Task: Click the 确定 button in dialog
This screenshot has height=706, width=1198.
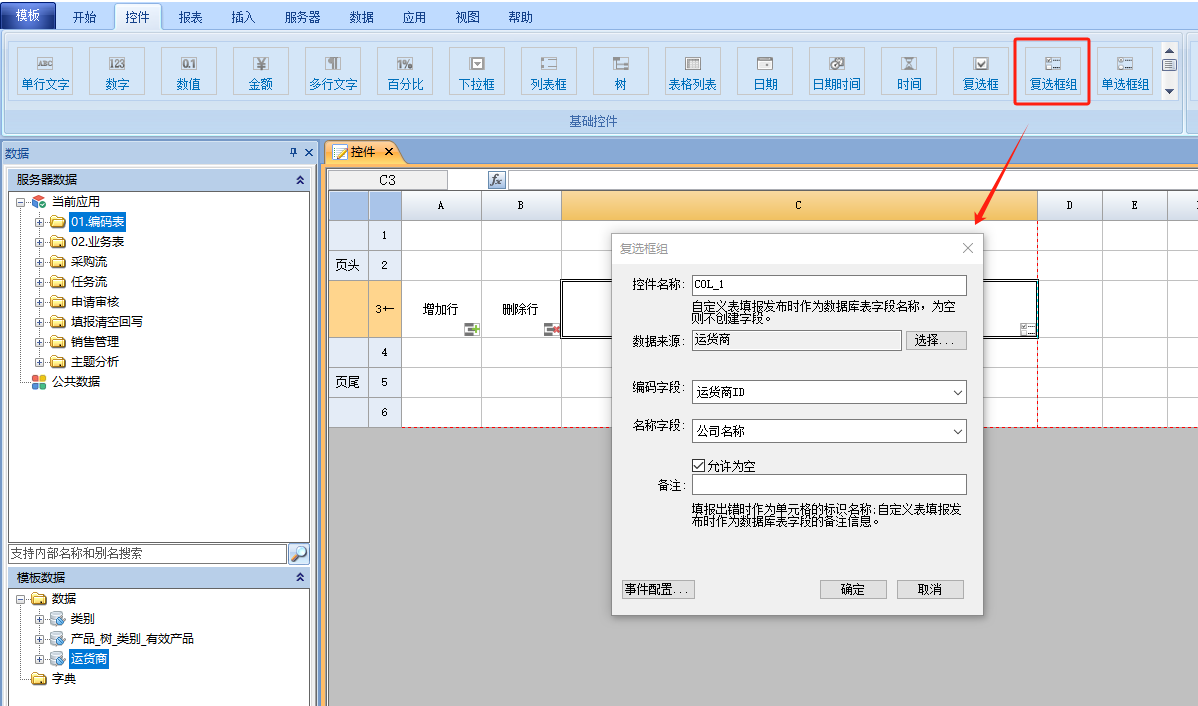Action: pyautogui.click(x=853, y=589)
